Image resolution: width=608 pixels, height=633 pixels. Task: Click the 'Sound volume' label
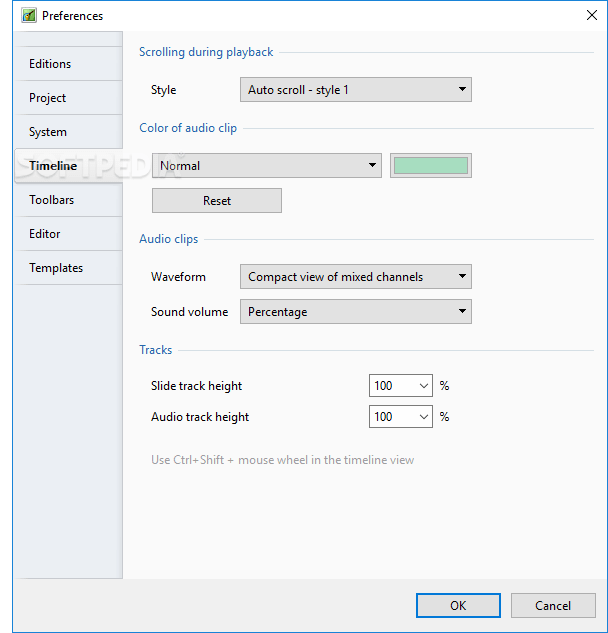point(189,312)
